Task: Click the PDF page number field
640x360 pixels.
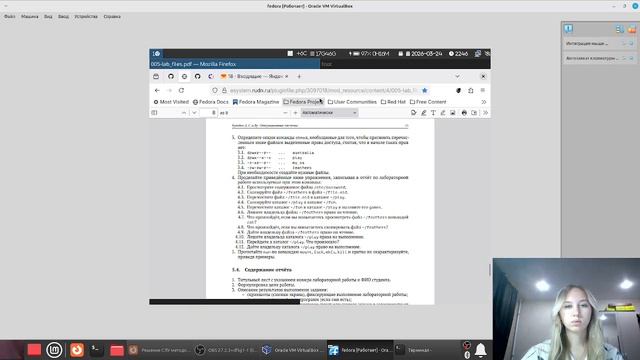Action: 209,113
